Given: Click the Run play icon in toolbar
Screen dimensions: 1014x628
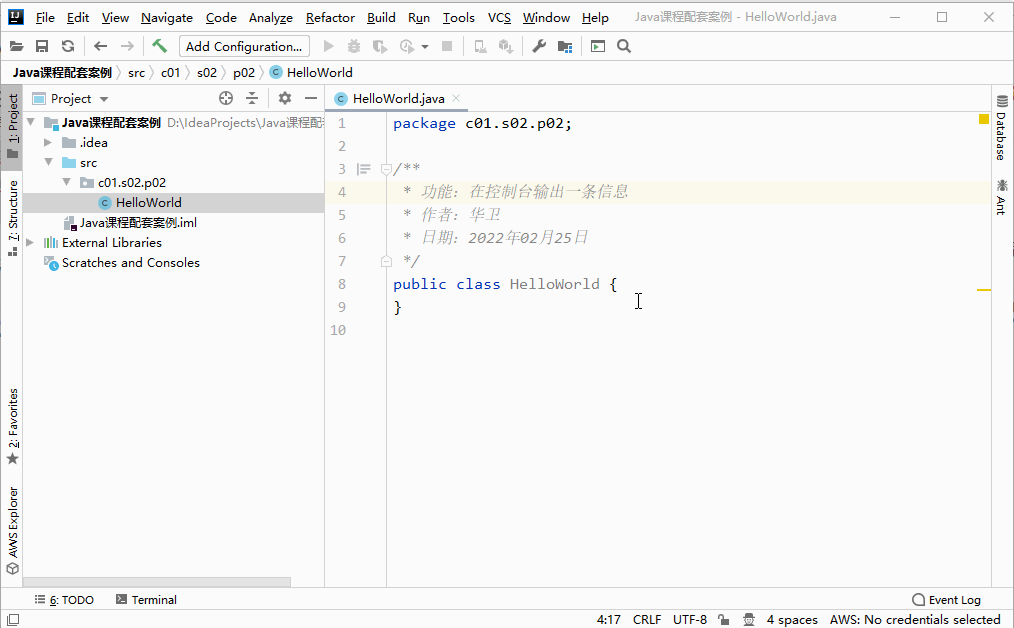Looking at the screenshot, I should coord(329,46).
